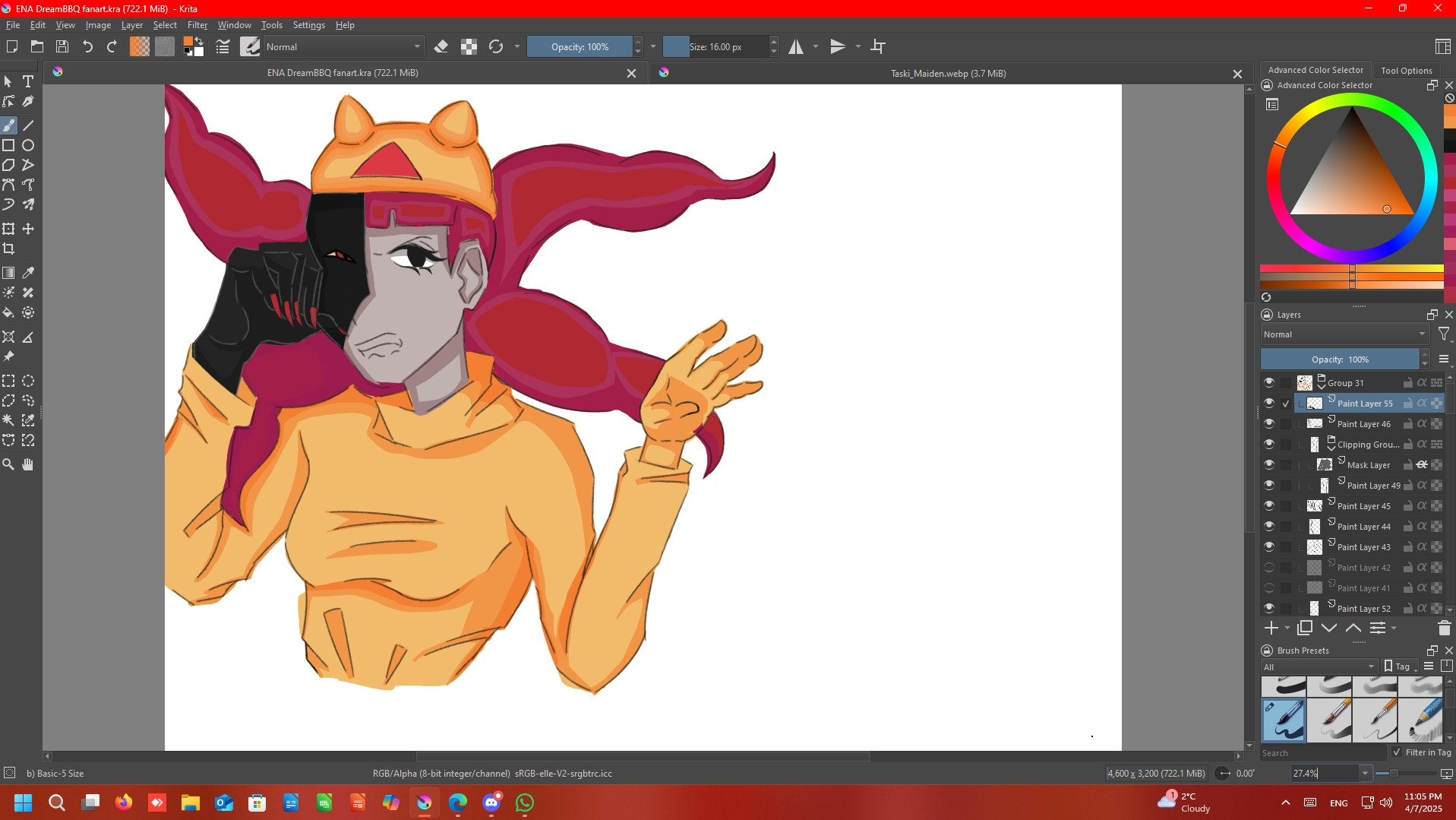Select the Line tool

28,125
